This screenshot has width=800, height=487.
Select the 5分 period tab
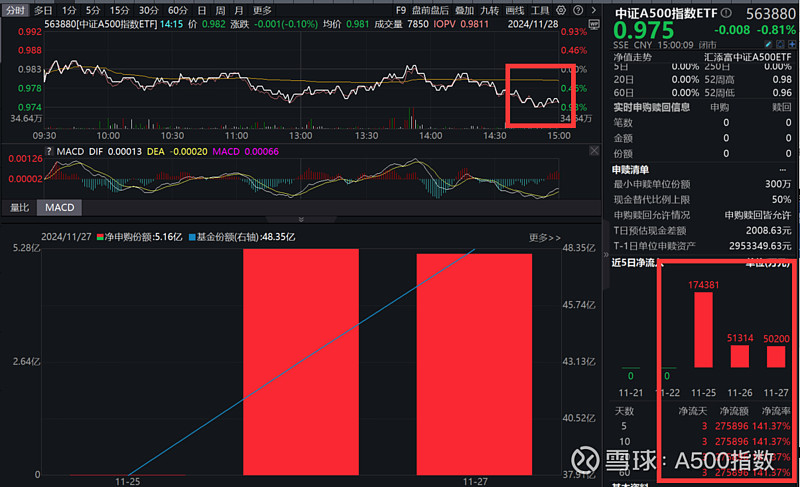(93, 10)
